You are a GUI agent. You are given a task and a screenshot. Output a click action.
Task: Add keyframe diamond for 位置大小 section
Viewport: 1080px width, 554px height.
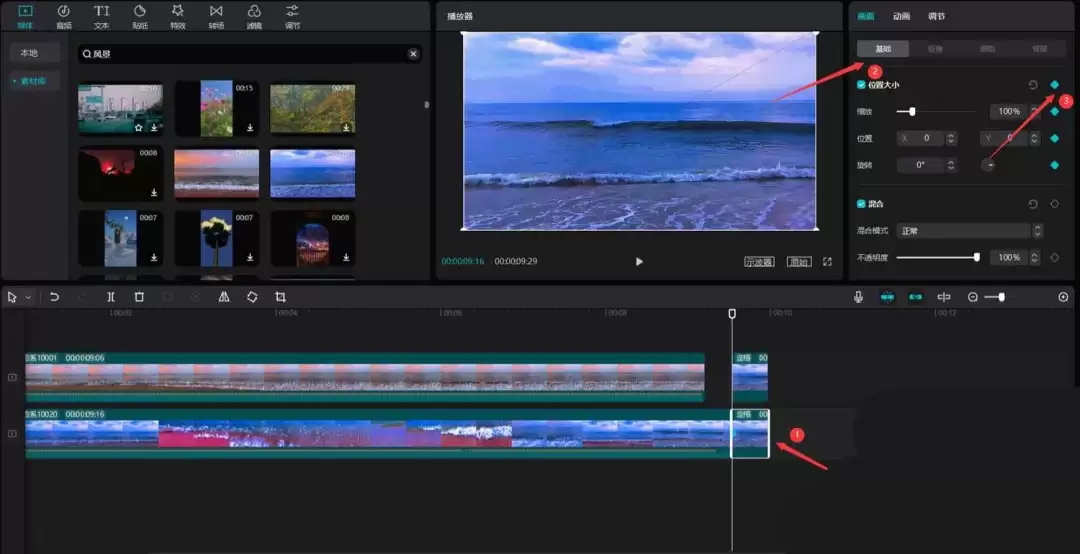tap(1054, 85)
